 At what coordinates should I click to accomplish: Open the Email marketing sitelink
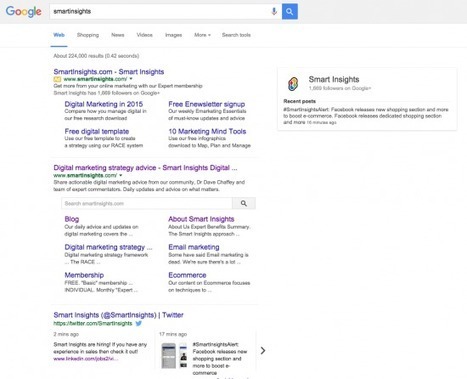194,247
